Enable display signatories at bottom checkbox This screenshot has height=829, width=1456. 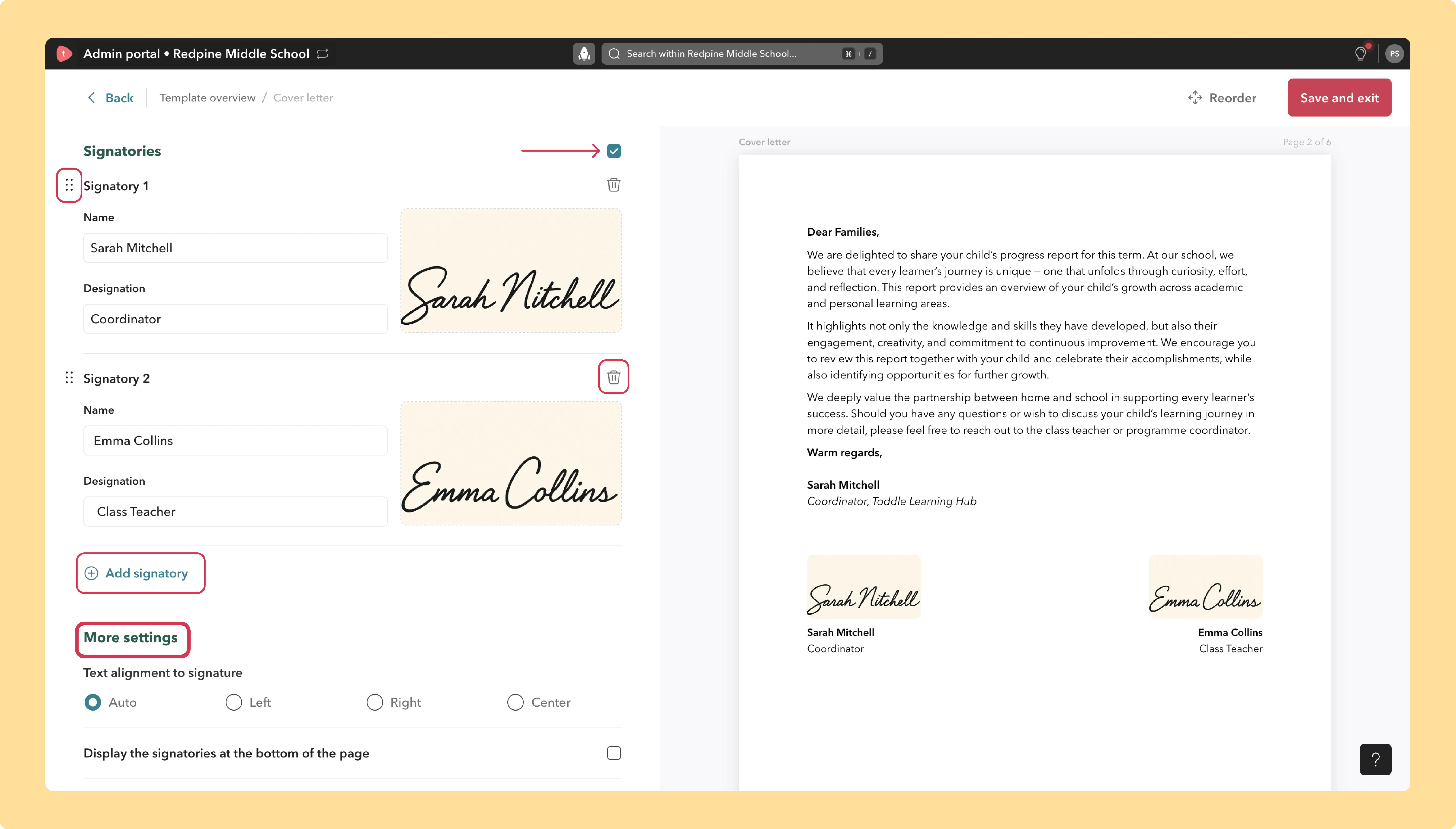(x=614, y=753)
